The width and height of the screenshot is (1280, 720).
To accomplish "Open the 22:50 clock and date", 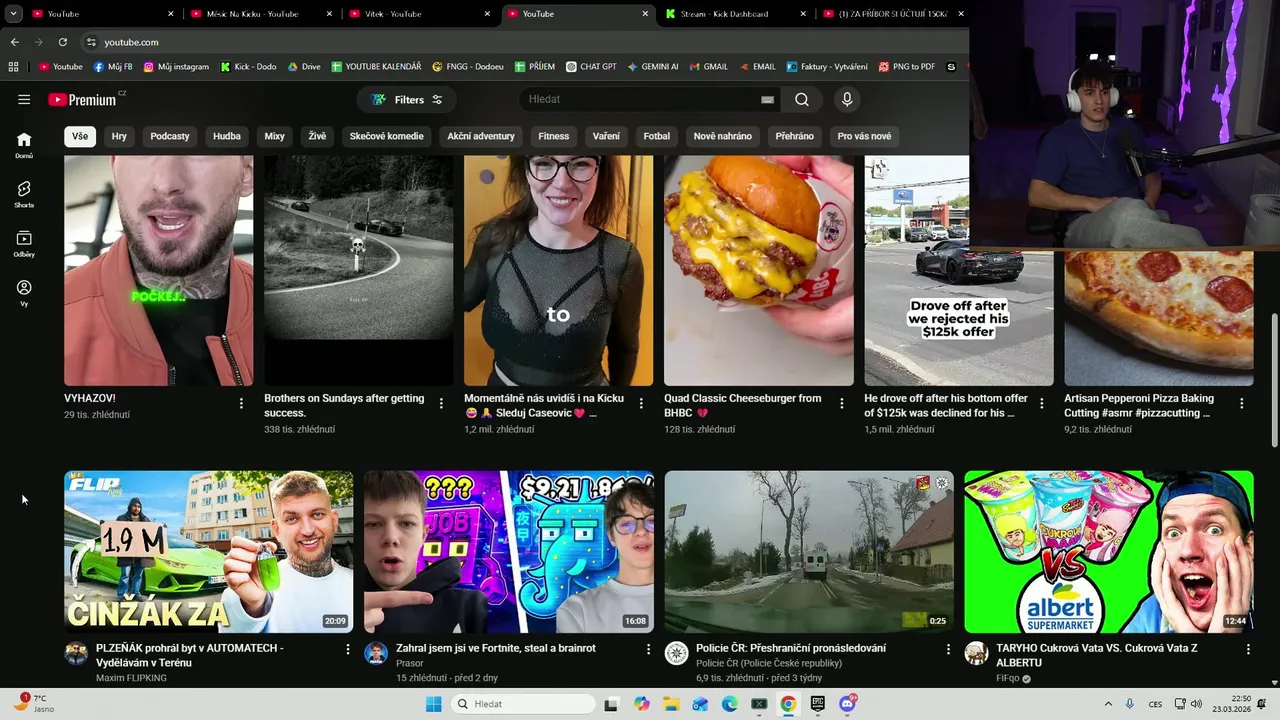I will point(1234,704).
